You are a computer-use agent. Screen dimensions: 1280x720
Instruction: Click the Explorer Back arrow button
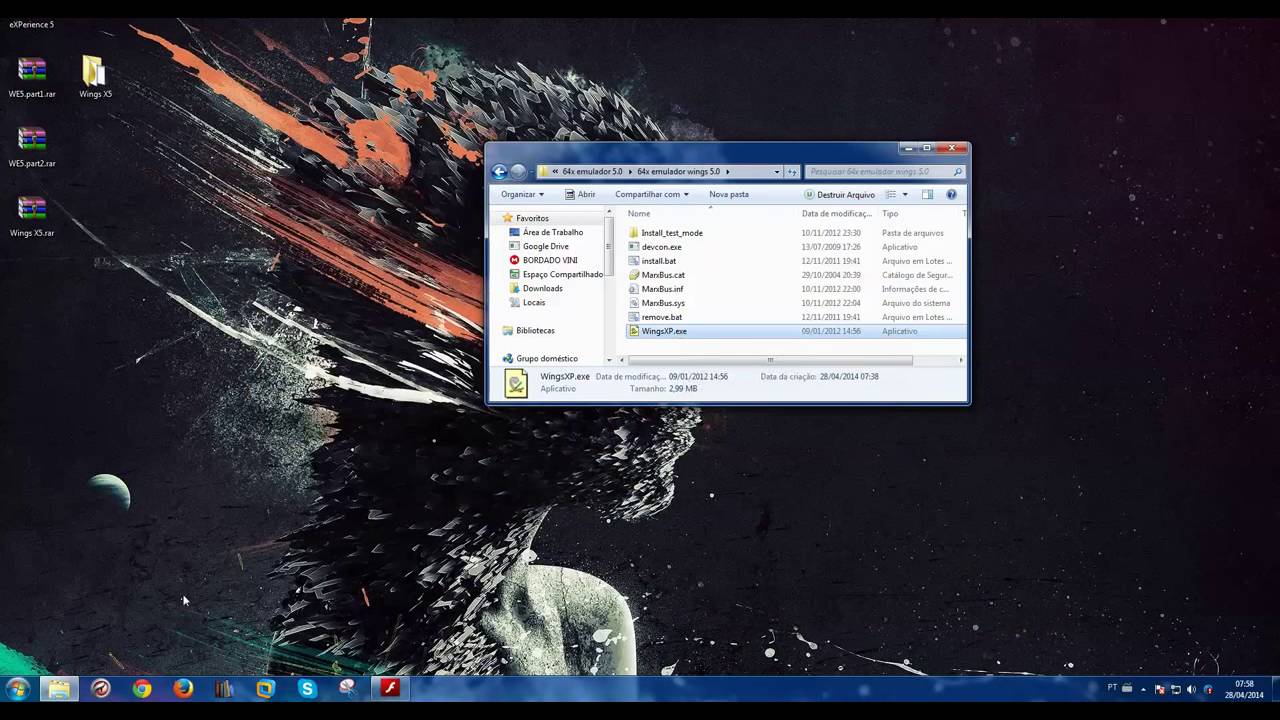[500, 172]
